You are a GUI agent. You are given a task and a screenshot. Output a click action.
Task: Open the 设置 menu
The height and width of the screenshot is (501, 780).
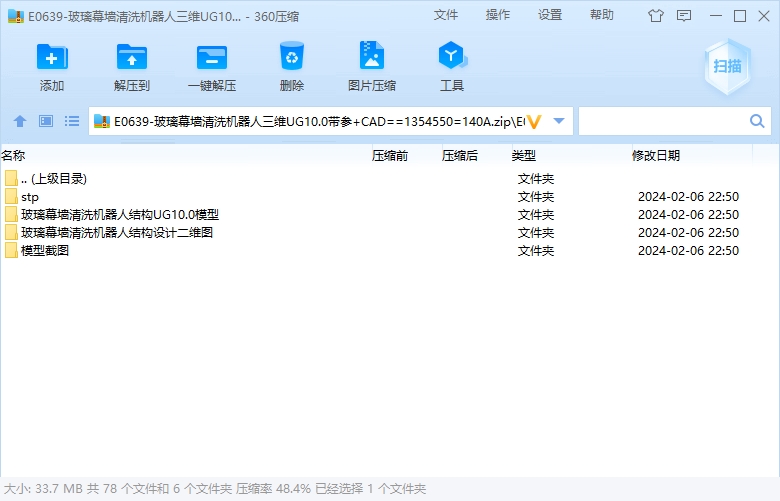click(x=550, y=15)
